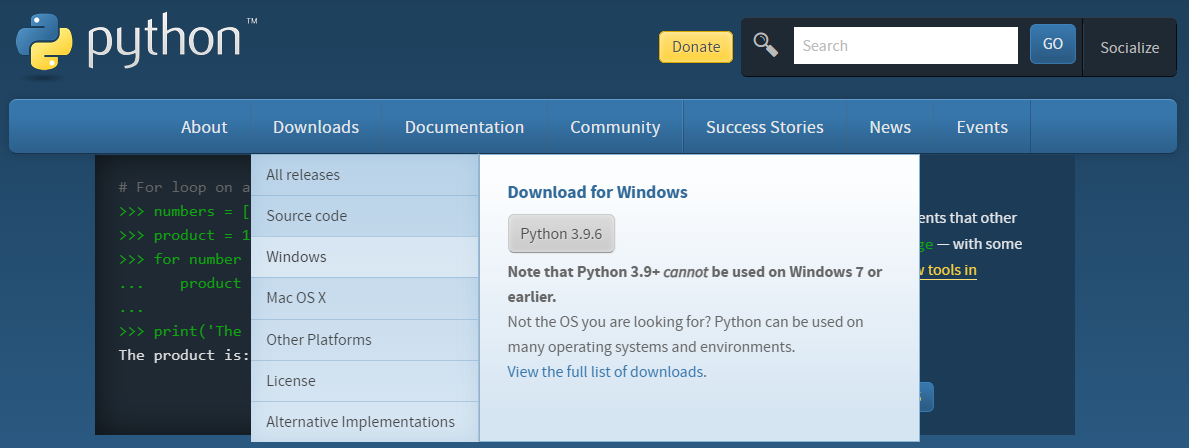The image size is (1189, 448).
Task: Click the '# For loop on a' code comment
Action: [x=184, y=186]
